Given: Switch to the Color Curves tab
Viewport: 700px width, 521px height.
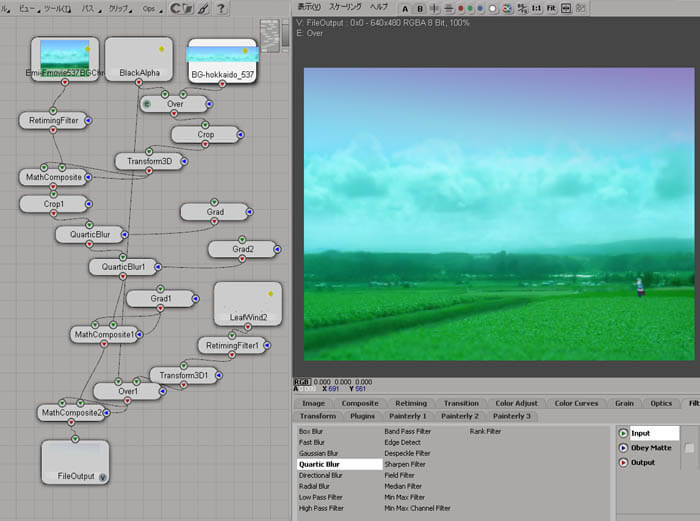Looking at the screenshot, I should 576,403.
